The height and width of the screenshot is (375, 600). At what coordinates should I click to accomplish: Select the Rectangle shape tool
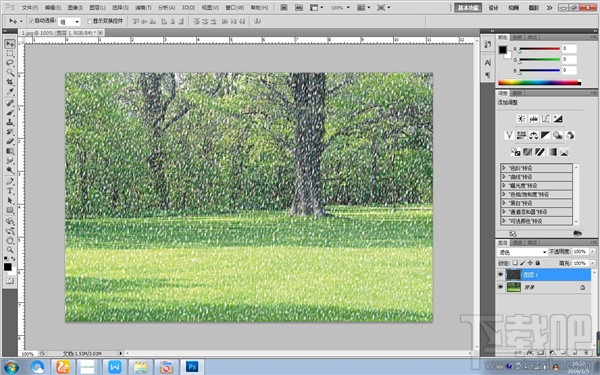click(x=10, y=210)
